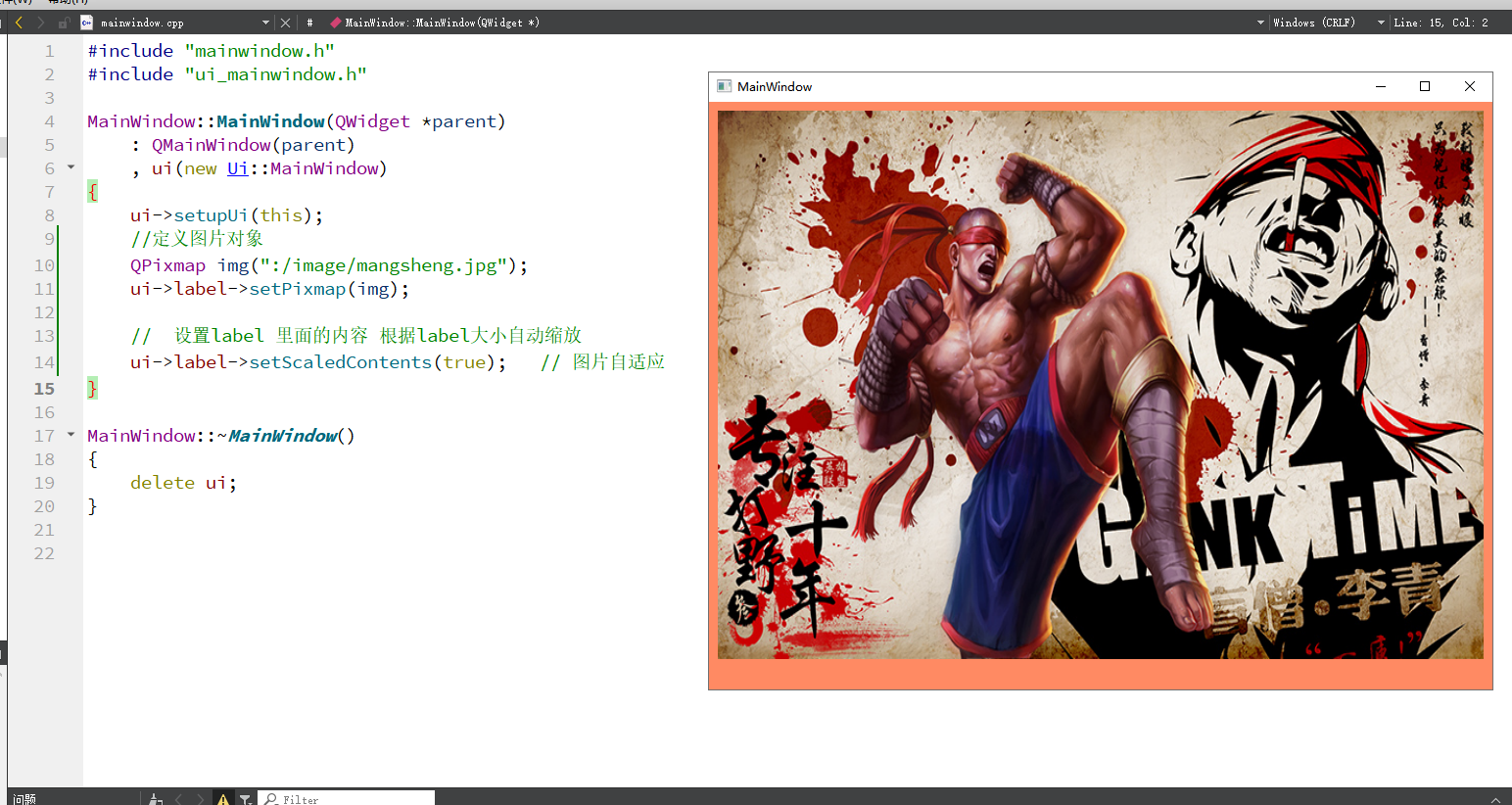Click the setScaledContents call on line 14
Image resolution: width=1512 pixels, height=805 pixels.
(x=340, y=362)
